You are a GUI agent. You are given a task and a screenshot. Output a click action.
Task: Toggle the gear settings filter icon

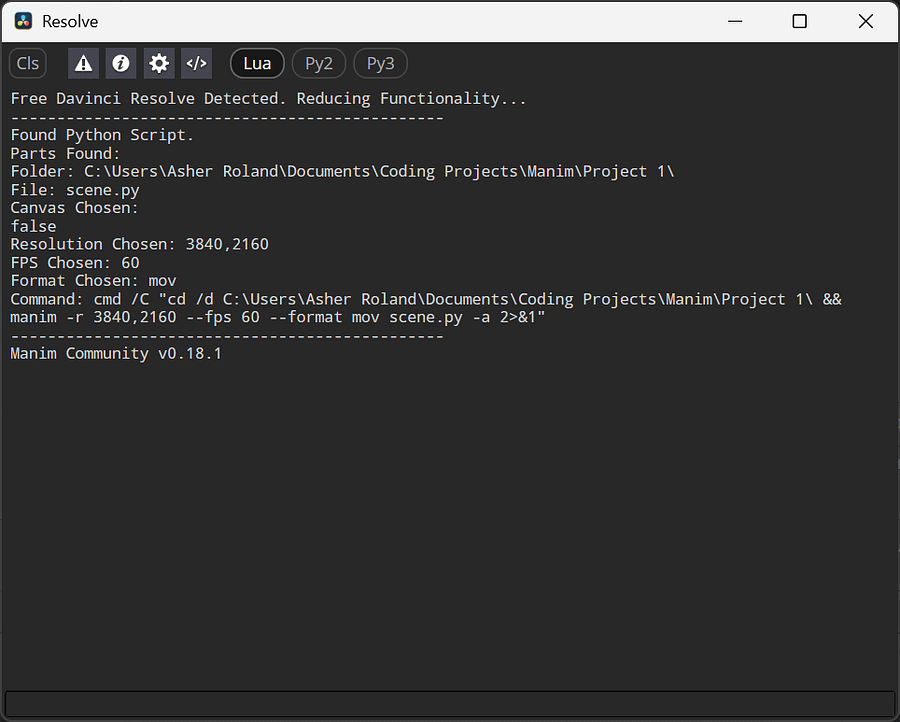coord(159,63)
